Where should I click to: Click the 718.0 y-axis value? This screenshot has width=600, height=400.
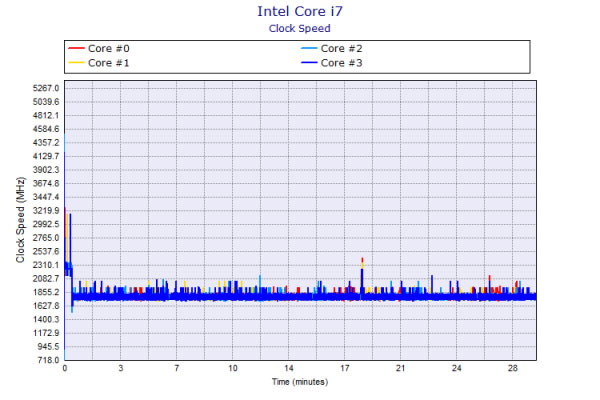click(x=48, y=360)
